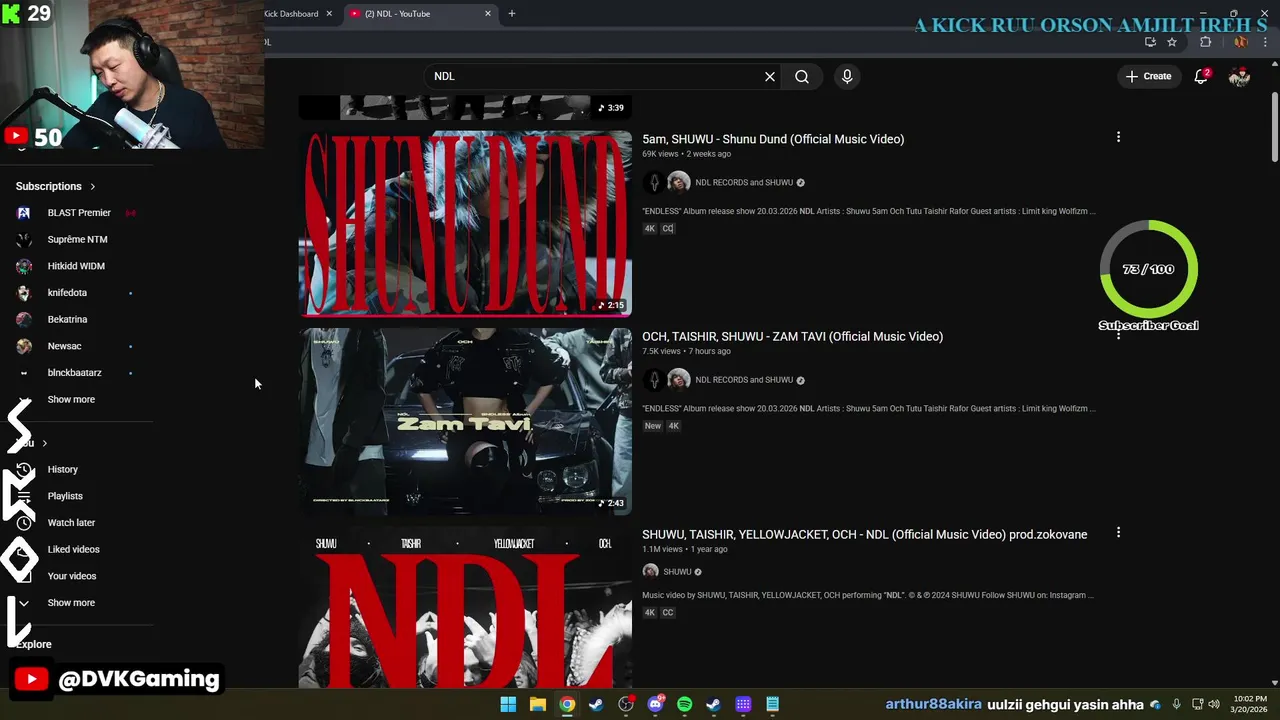Launch File Explorer from the taskbar

[538, 704]
